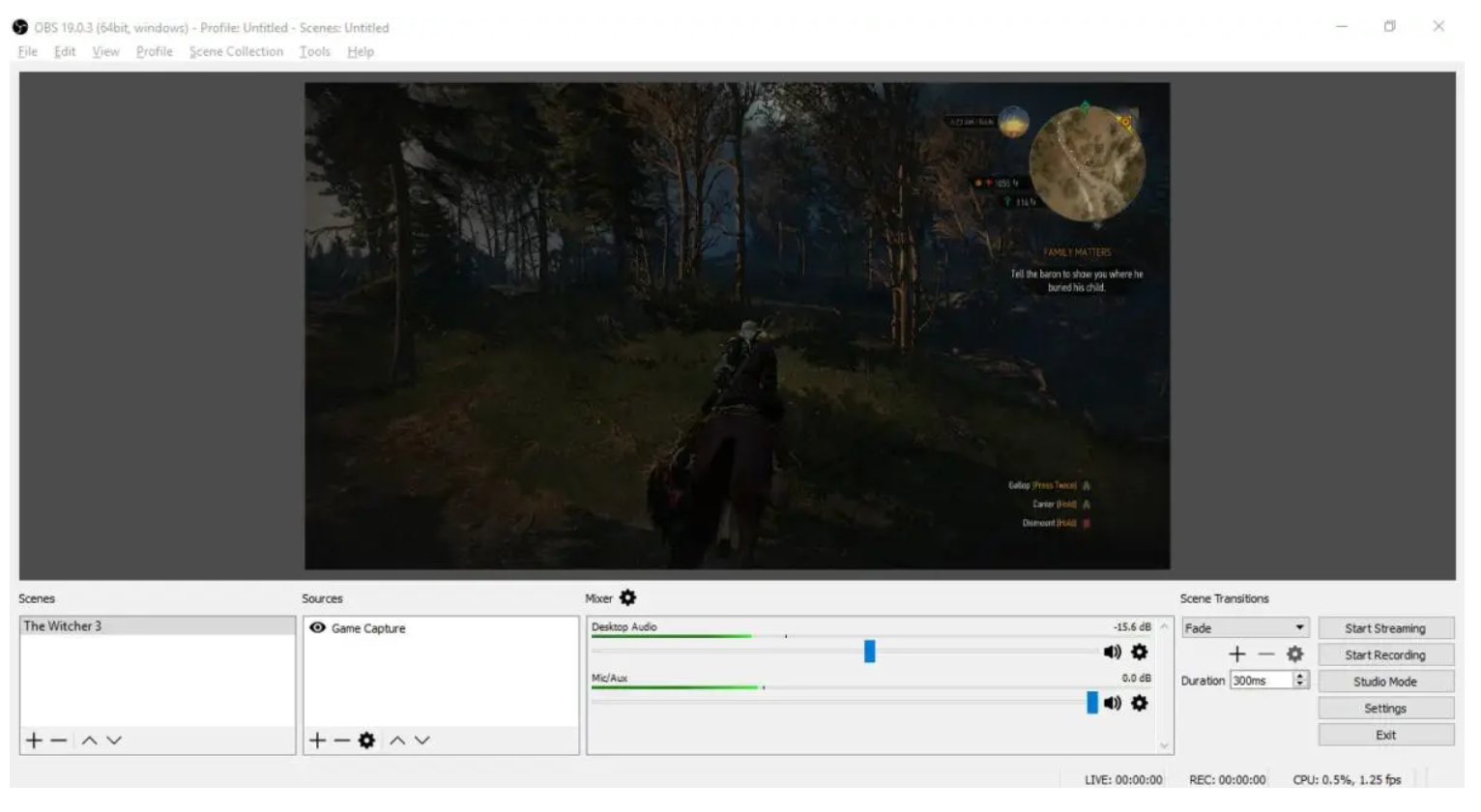The width and height of the screenshot is (1481, 812).
Task: Click the LIVE: 00:00:00 status
Action: coord(1123,780)
